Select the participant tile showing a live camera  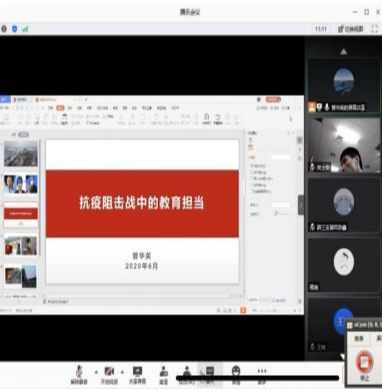pos(343,145)
